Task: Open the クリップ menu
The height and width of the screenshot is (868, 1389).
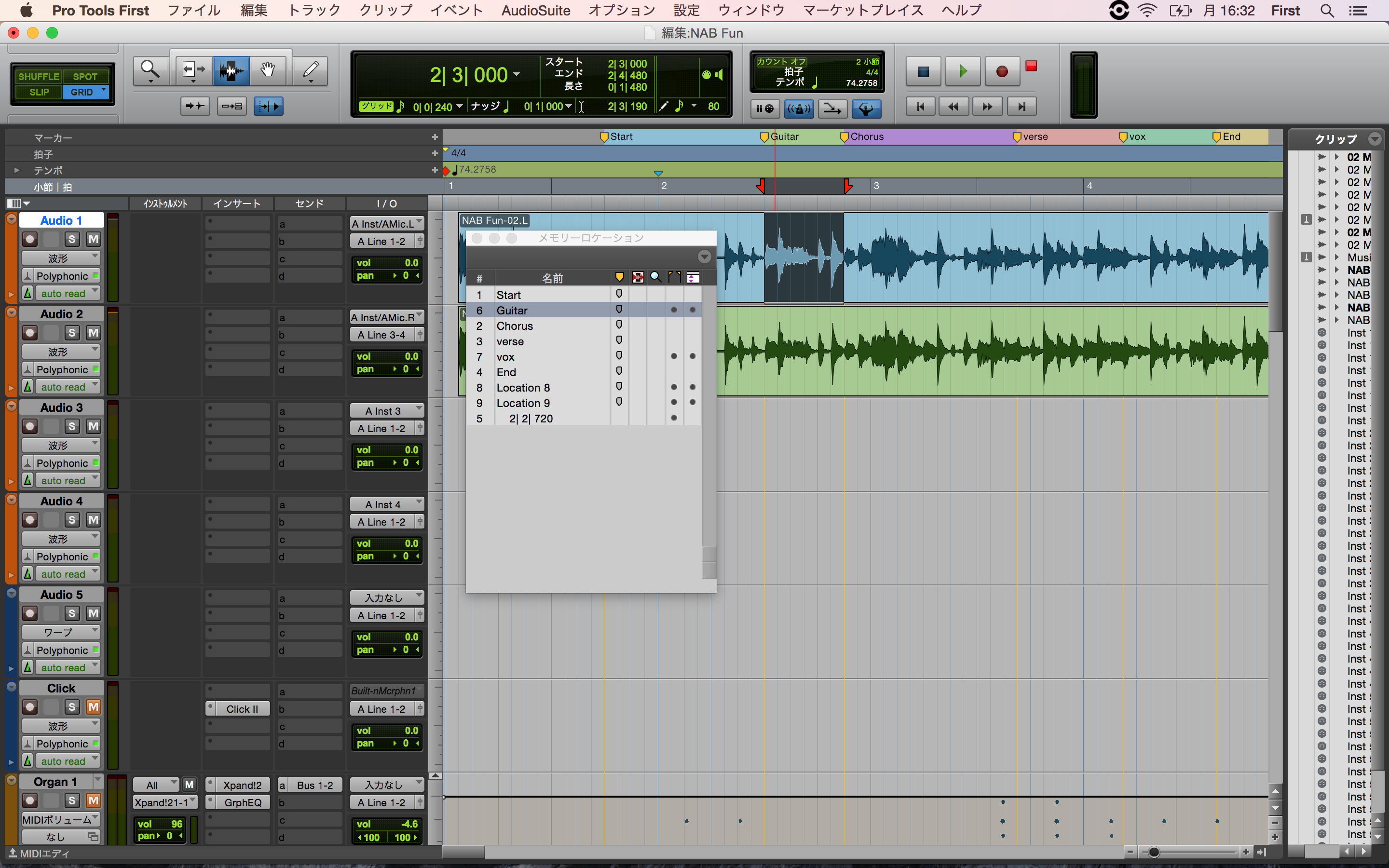Action: [x=386, y=11]
